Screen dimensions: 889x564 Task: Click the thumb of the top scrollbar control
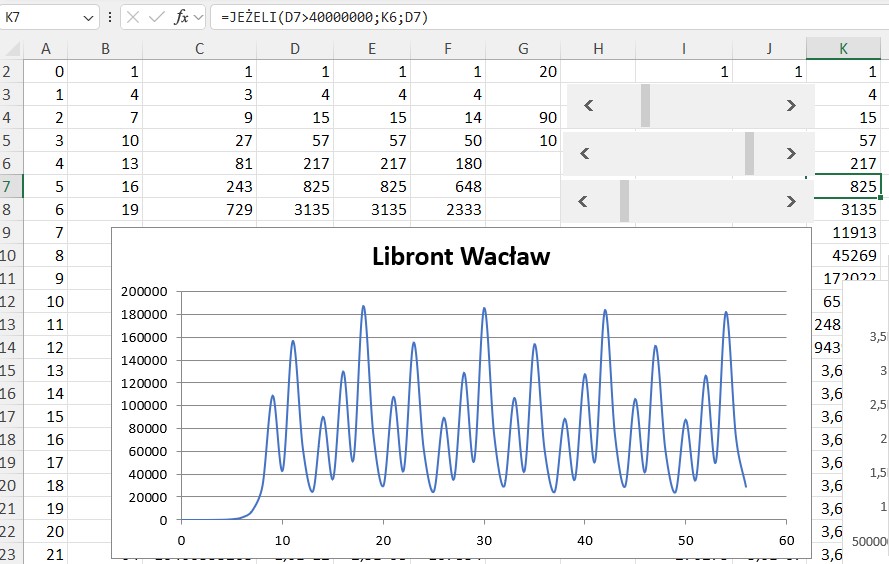(645, 105)
